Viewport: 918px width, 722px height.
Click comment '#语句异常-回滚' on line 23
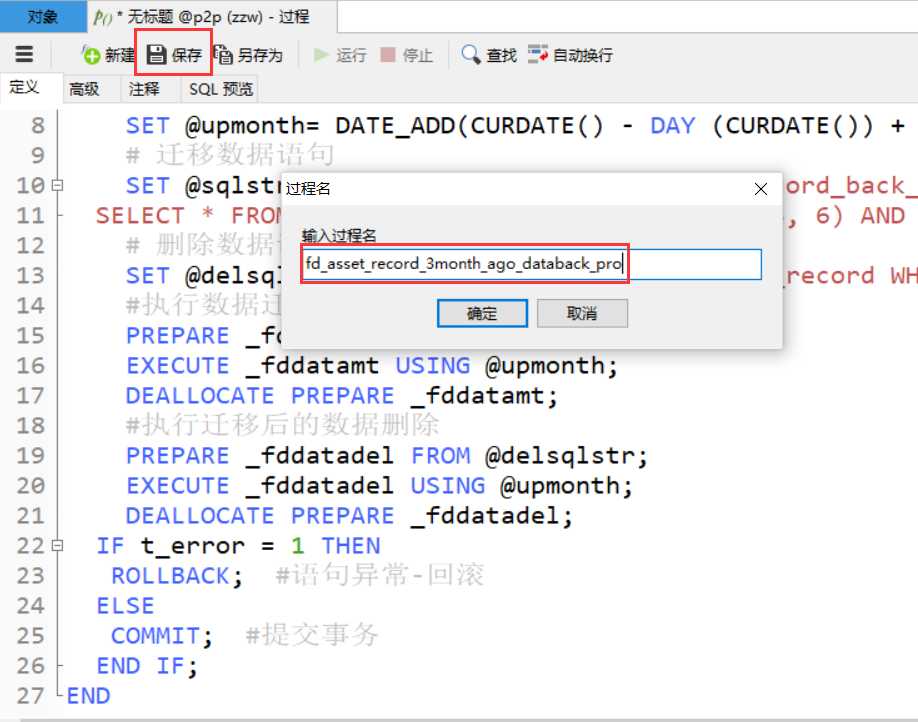tap(380, 575)
